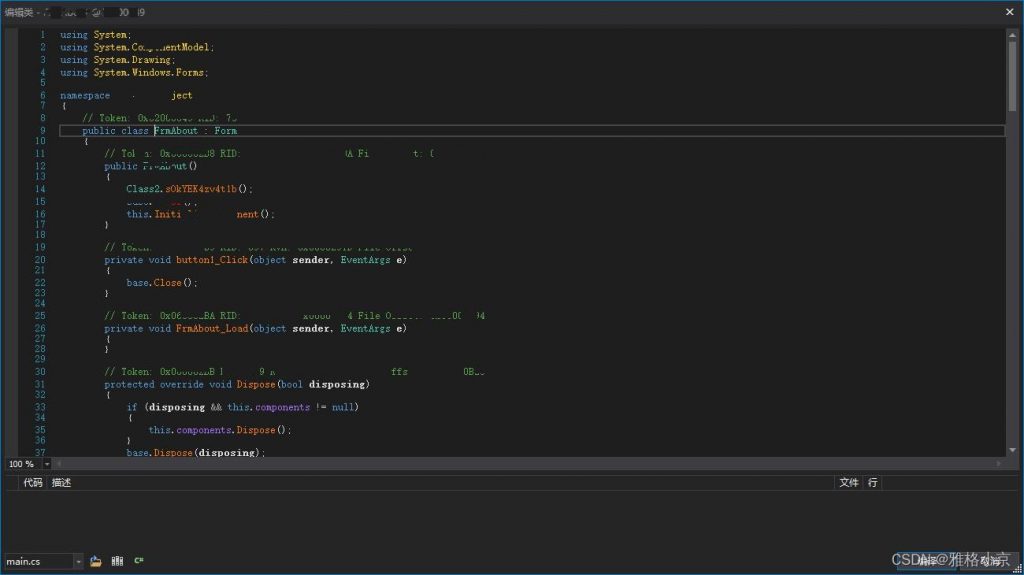
Task: Click the 'this.components.Dispose();' statement
Action: (219, 430)
